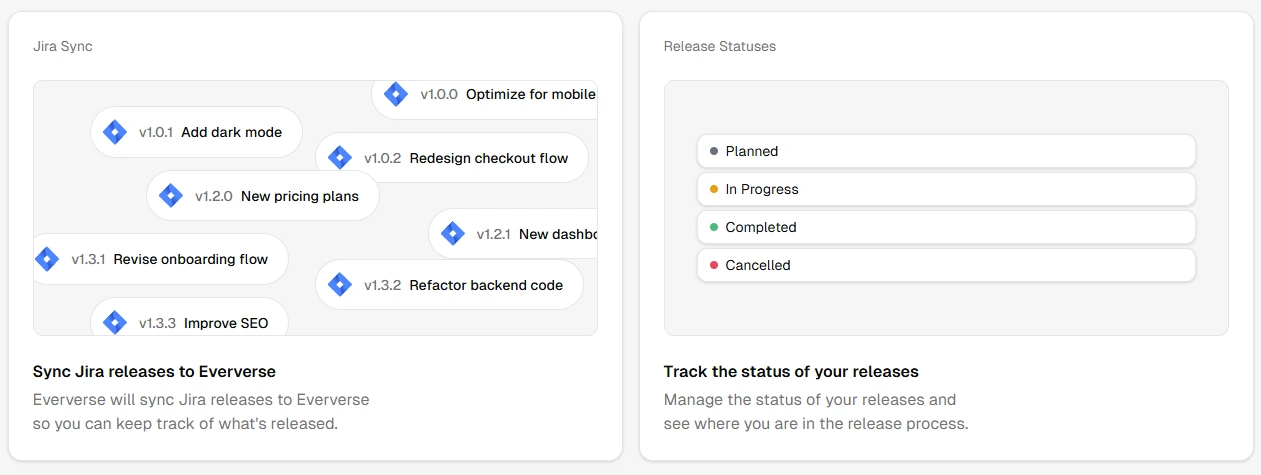Click the gray dot next to Planned
This screenshot has width=1261, height=475.
(714, 151)
